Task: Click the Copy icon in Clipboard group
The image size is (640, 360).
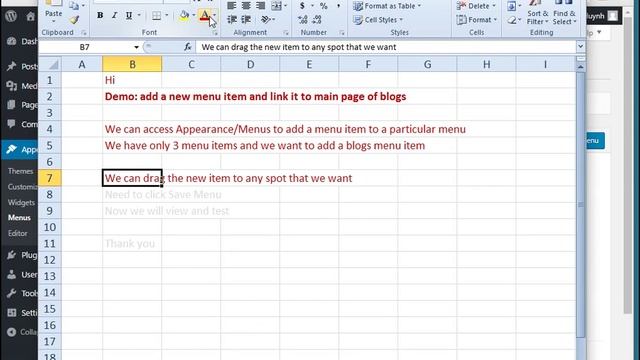Action: (x=74, y=6)
